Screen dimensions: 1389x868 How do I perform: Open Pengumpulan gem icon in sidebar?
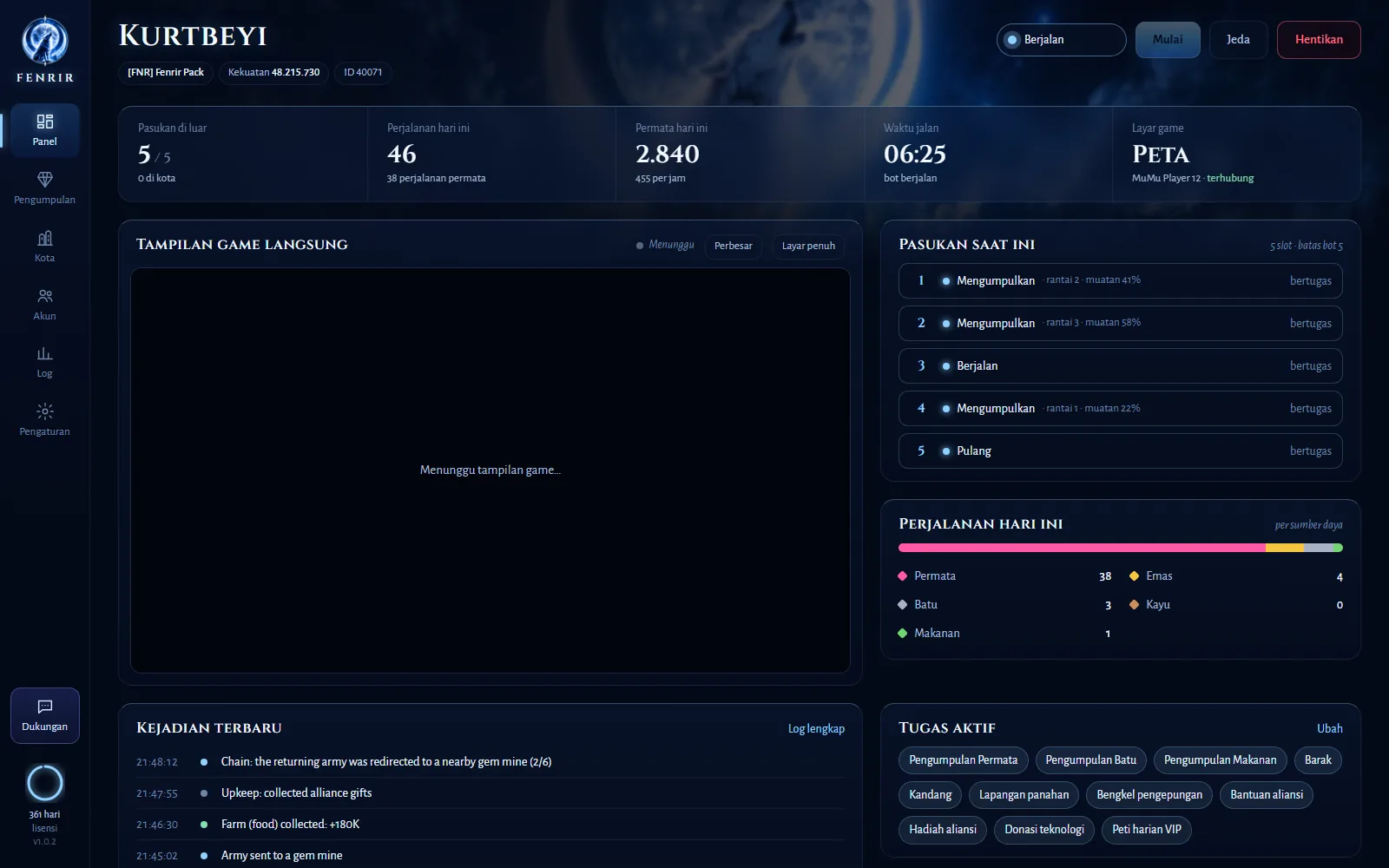pos(45,180)
